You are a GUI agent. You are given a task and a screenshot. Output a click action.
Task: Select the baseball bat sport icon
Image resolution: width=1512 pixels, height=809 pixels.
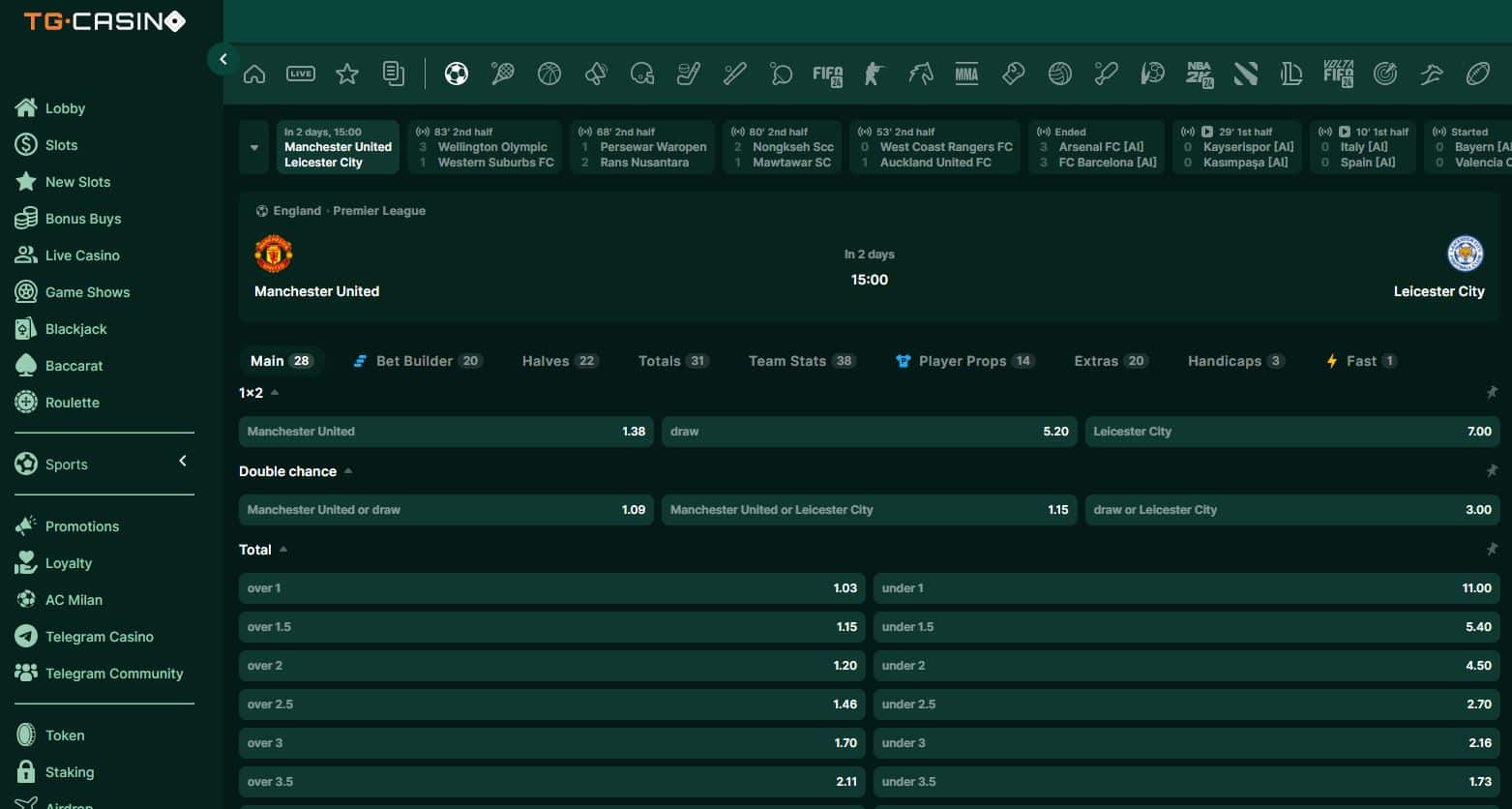click(x=735, y=74)
